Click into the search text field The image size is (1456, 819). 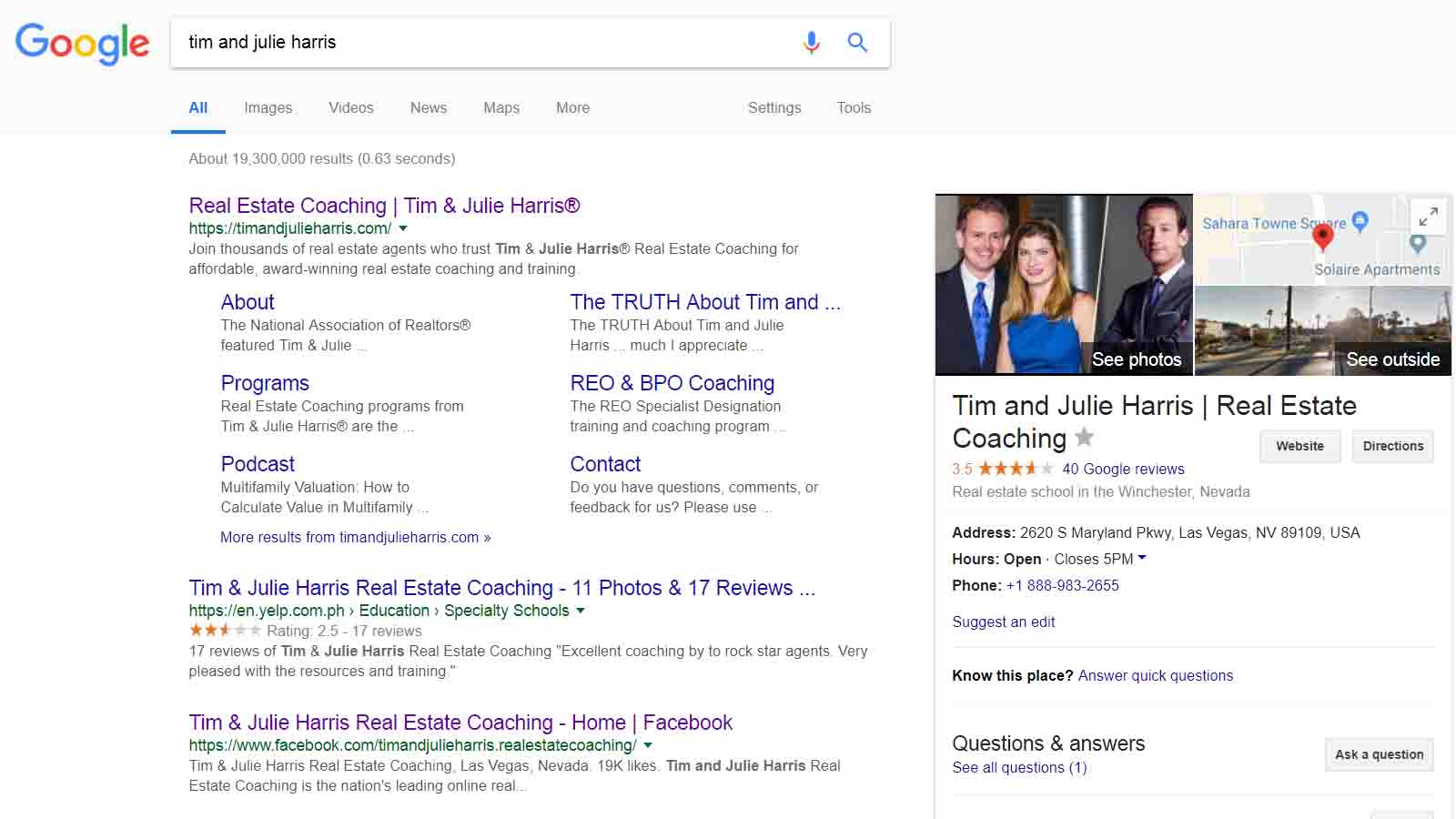point(482,42)
